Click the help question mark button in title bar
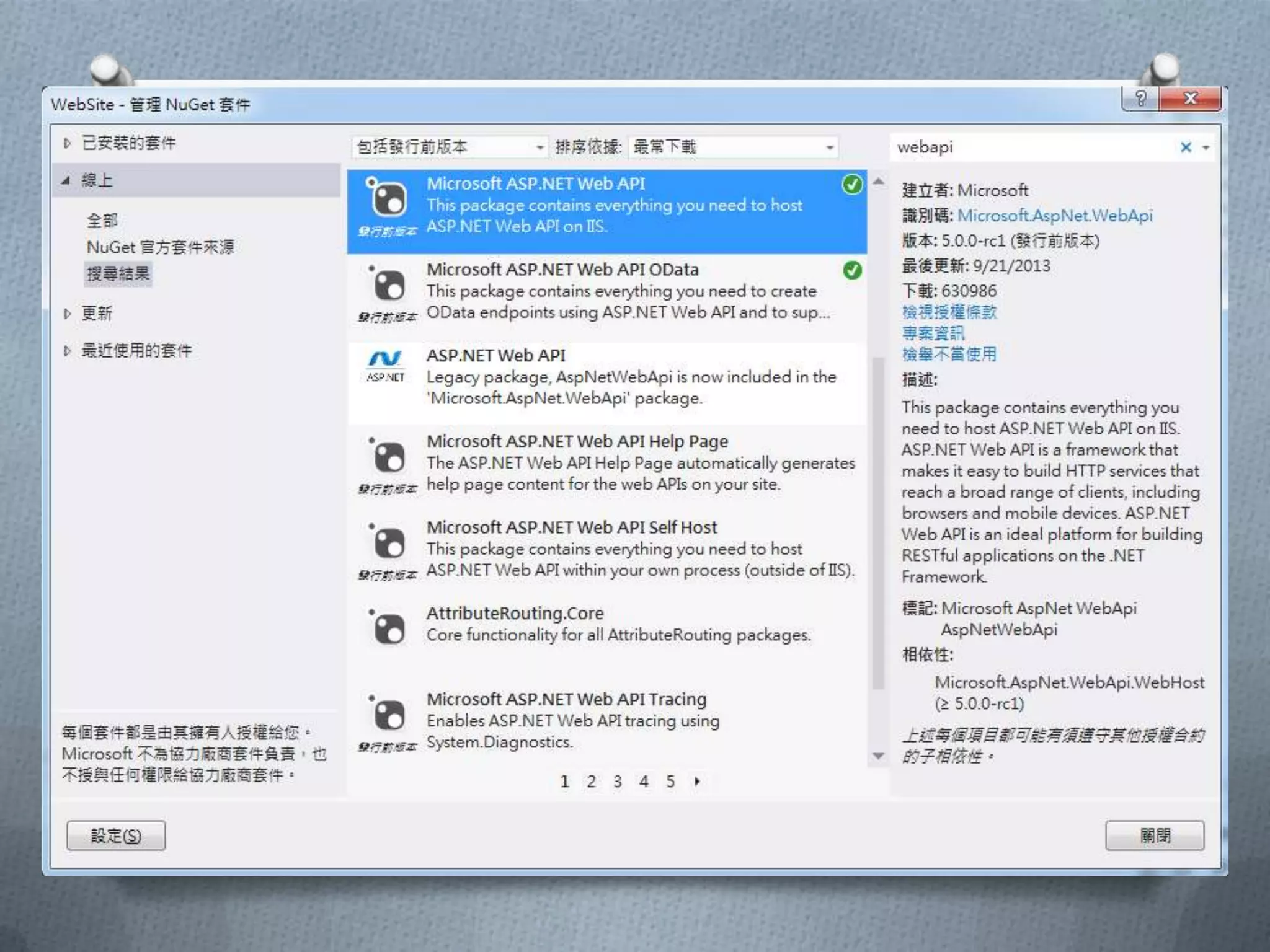Screen dimensions: 1270x952 pos(1140,99)
